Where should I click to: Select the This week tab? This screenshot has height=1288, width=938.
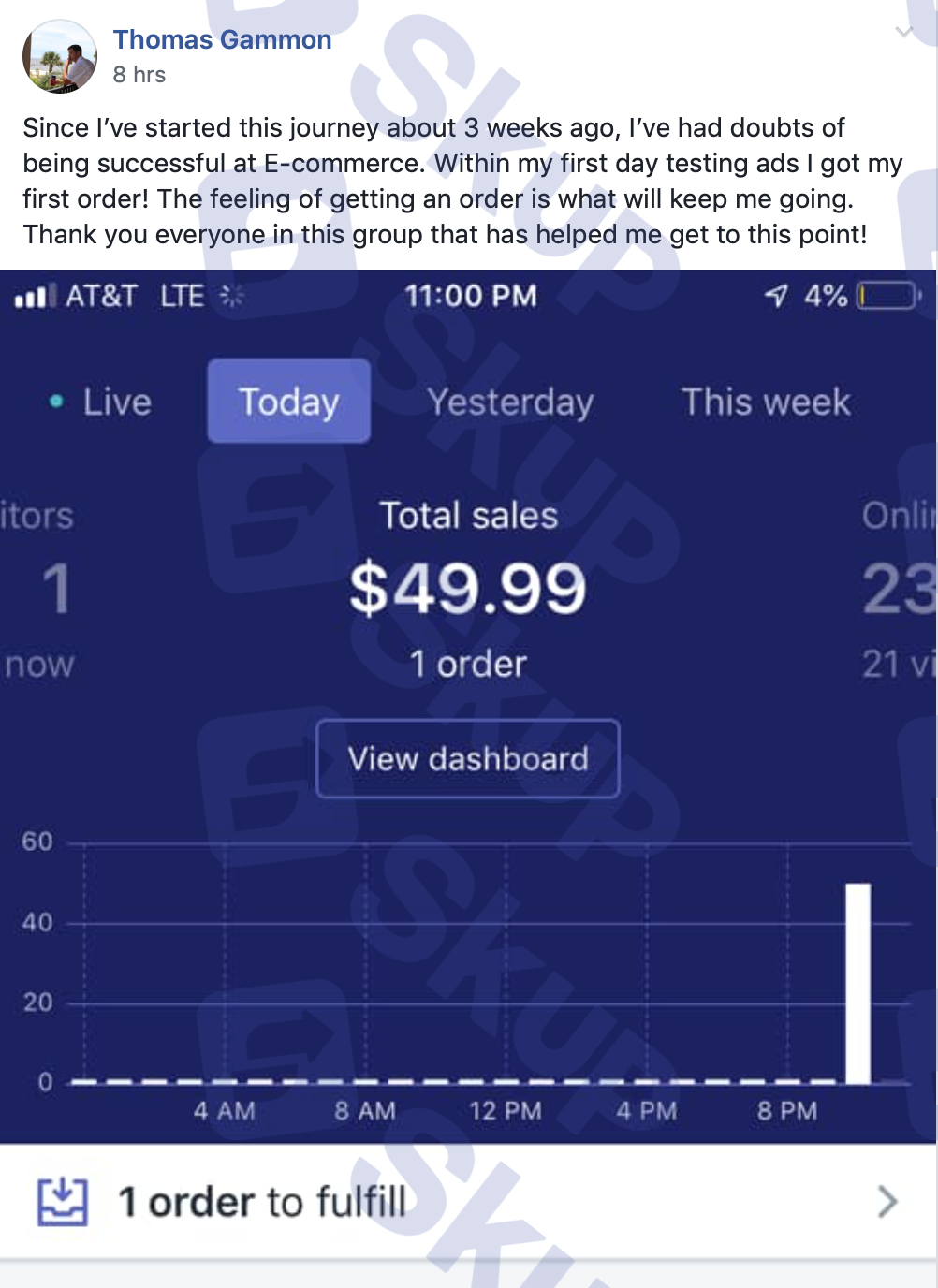click(766, 402)
